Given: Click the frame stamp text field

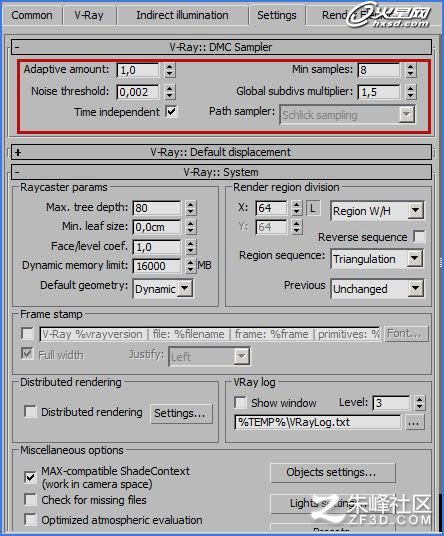Looking at the screenshot, I should (210, 334).
